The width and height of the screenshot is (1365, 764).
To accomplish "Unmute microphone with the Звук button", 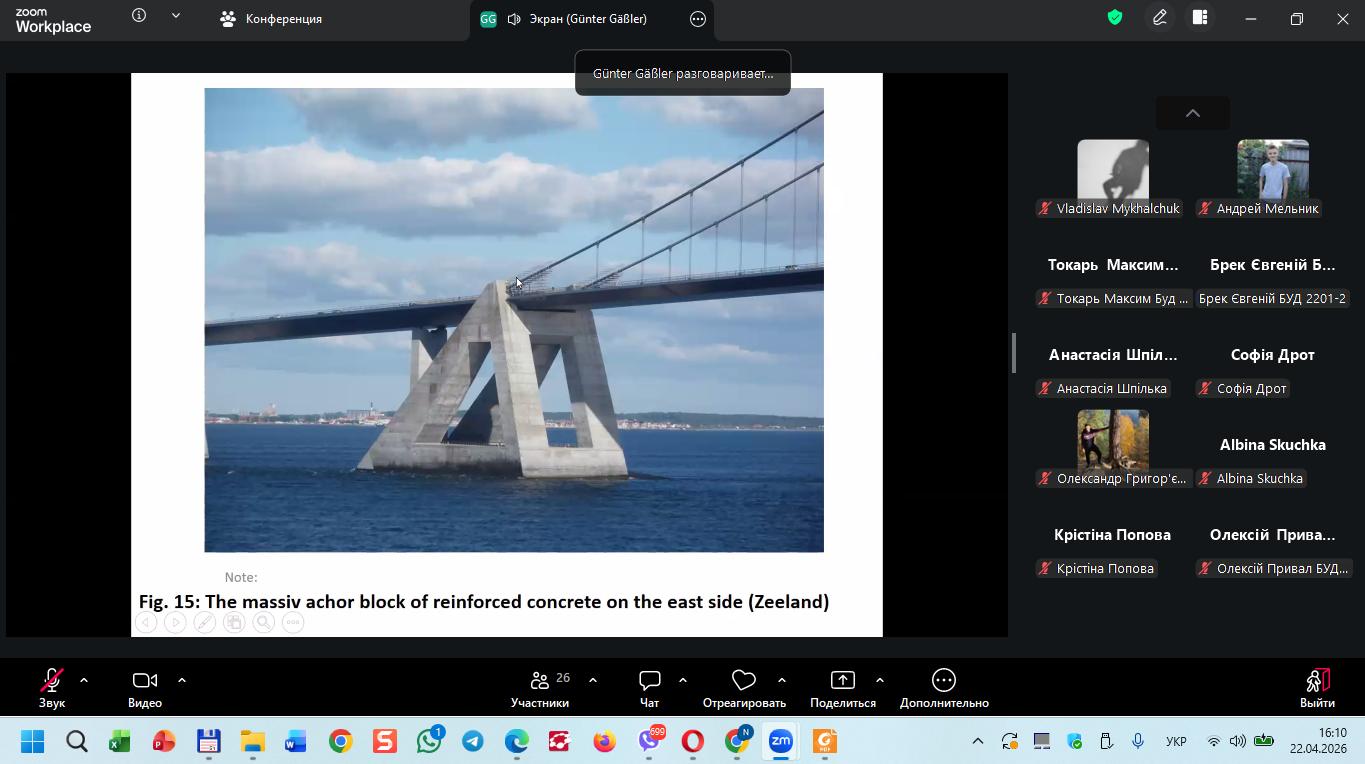I will 52,688.
